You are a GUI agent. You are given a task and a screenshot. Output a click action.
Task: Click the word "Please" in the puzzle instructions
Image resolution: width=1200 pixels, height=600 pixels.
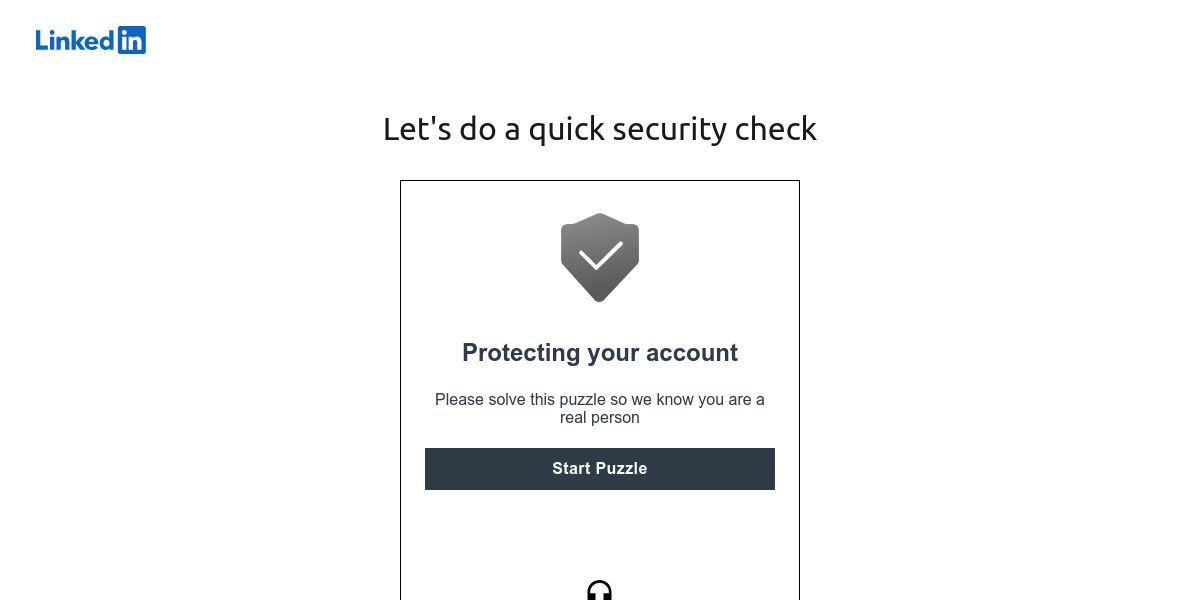pyautogui.click(x=459, y=400)
